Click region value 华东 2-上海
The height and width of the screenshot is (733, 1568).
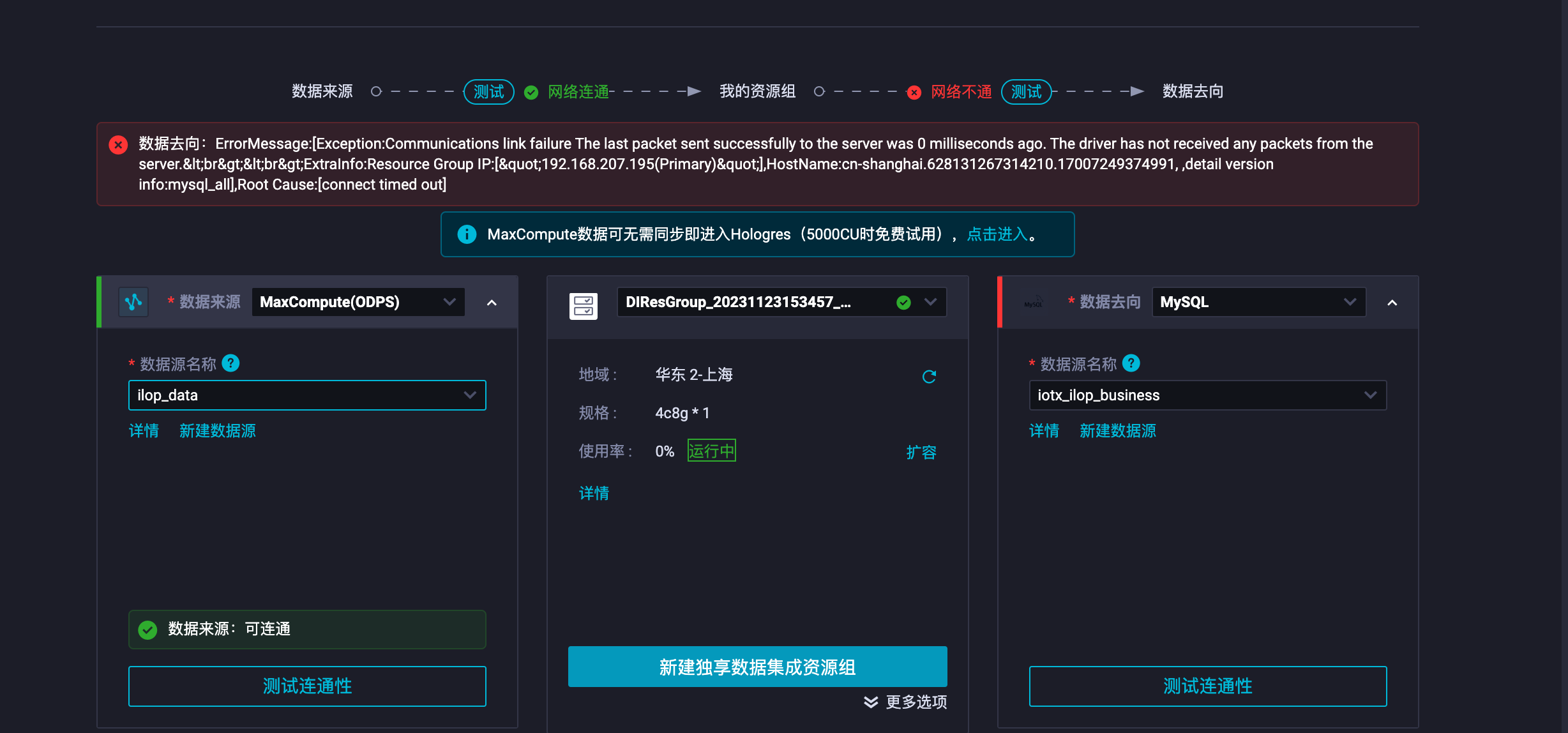tap(694, 375)
